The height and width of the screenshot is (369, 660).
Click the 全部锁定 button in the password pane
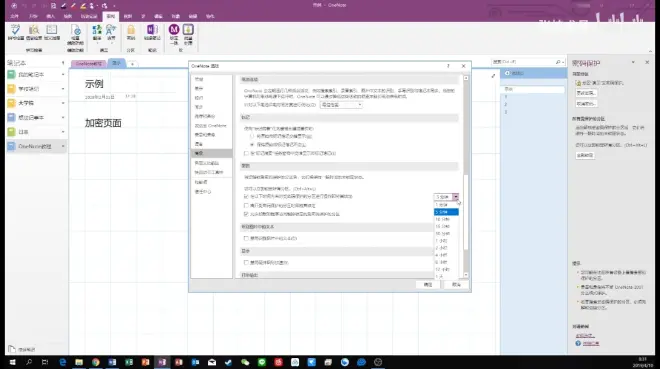click(x=585, y=155)
